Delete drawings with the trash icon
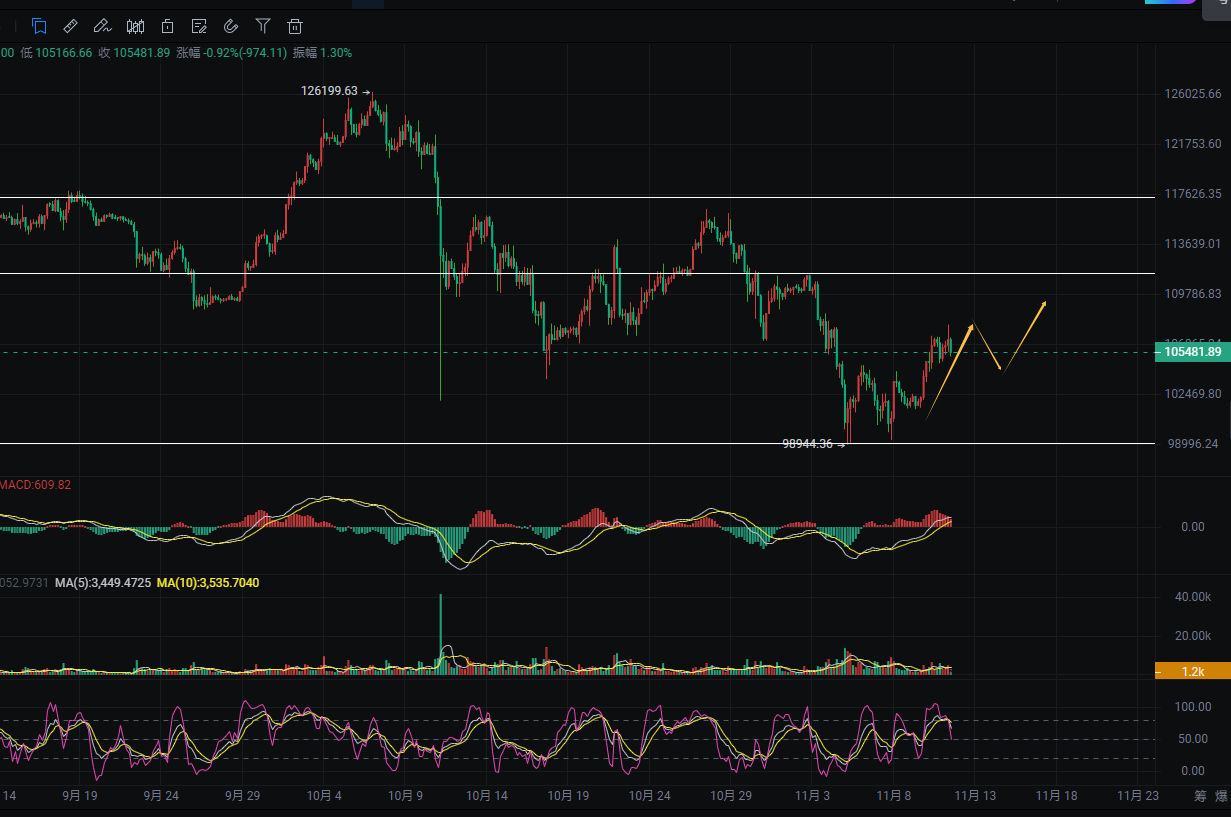 pyautogui.click(x=295, y=26)
